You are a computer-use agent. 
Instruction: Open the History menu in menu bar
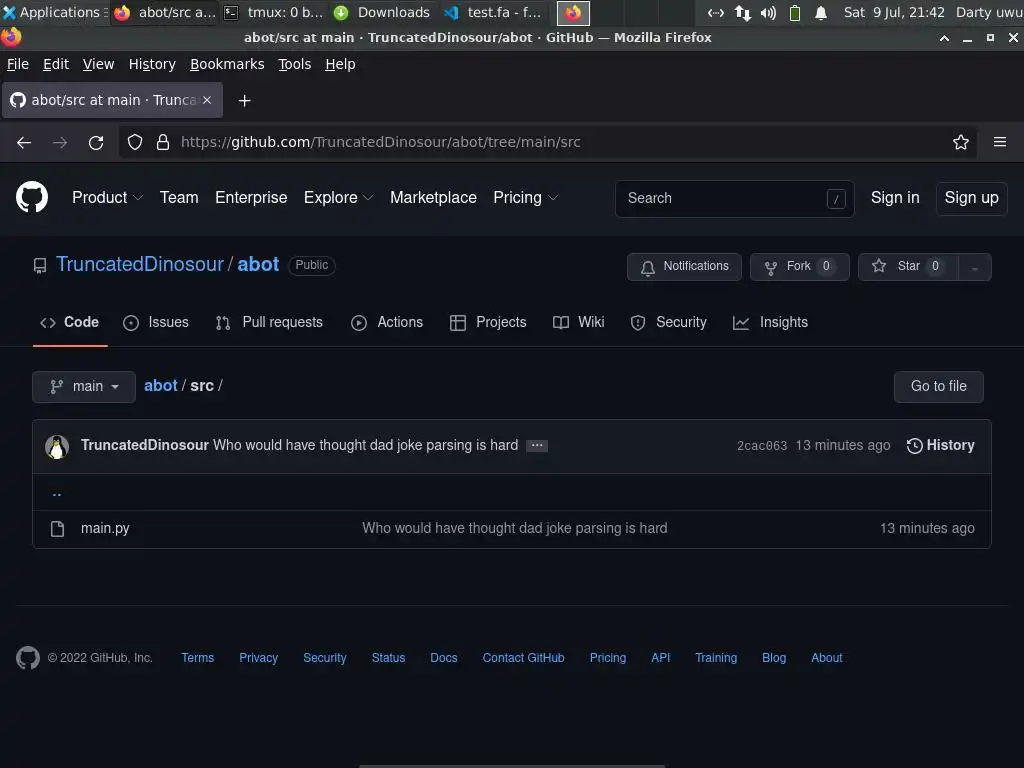[152, 64]
